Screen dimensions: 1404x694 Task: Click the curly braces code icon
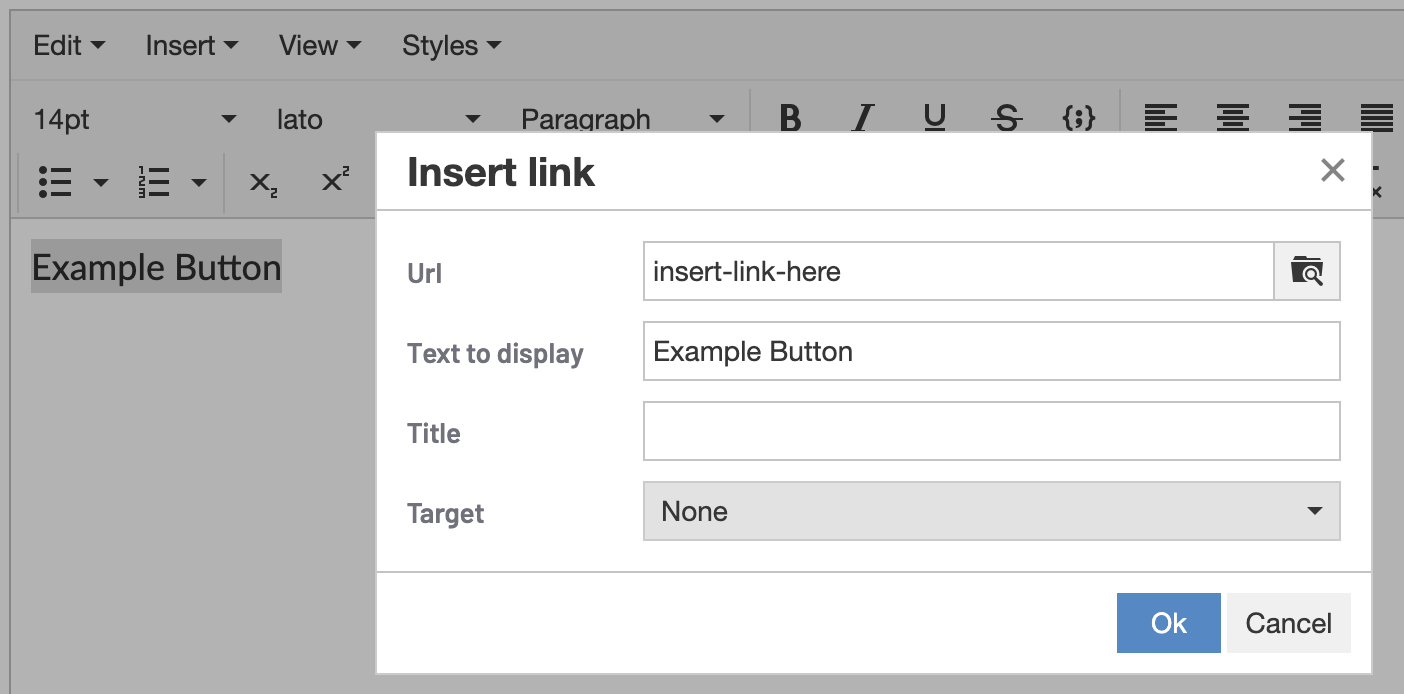coord(1078,119)
